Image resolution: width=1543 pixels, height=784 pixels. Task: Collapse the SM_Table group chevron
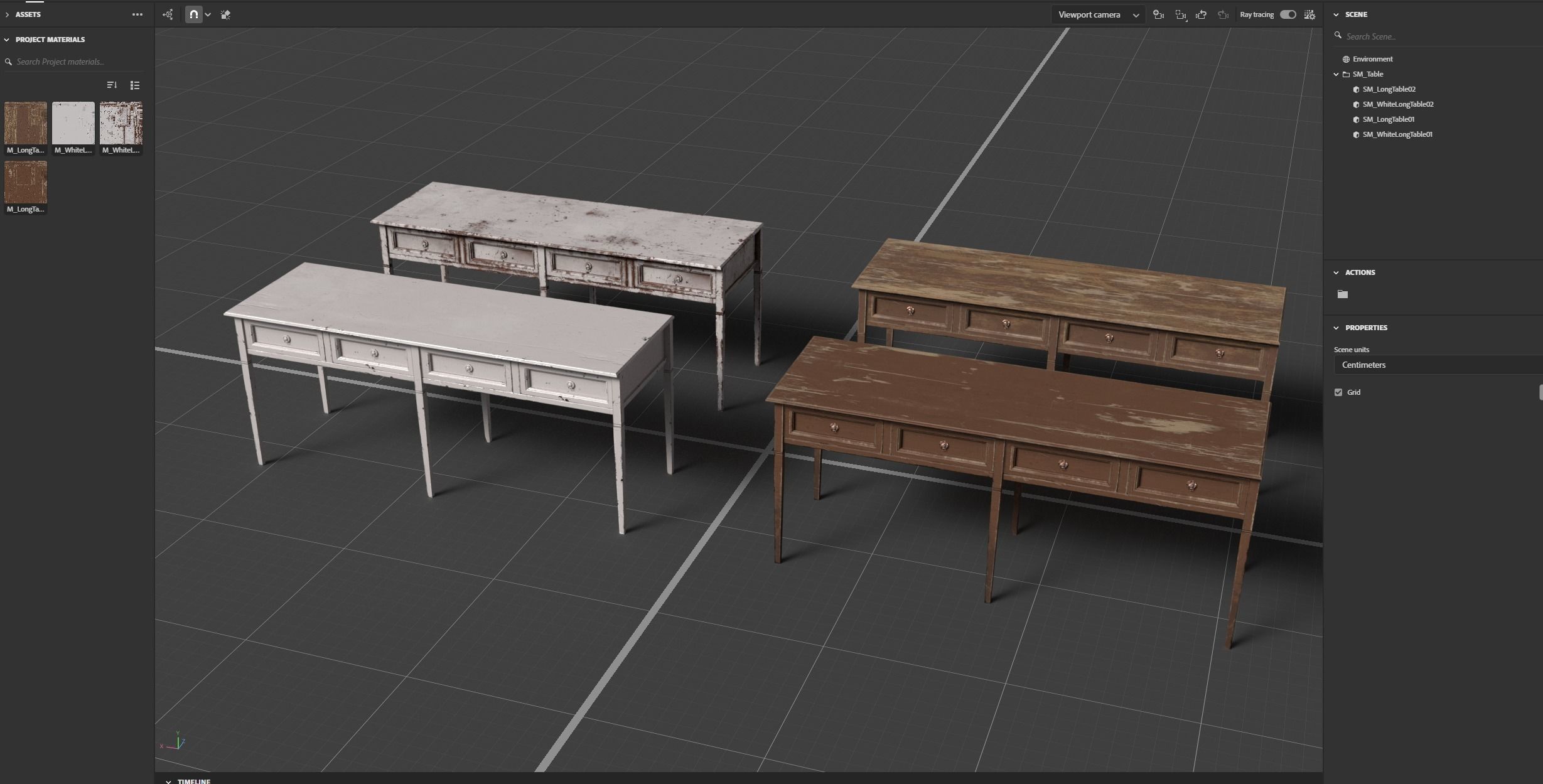click(x=1336, y=74)
